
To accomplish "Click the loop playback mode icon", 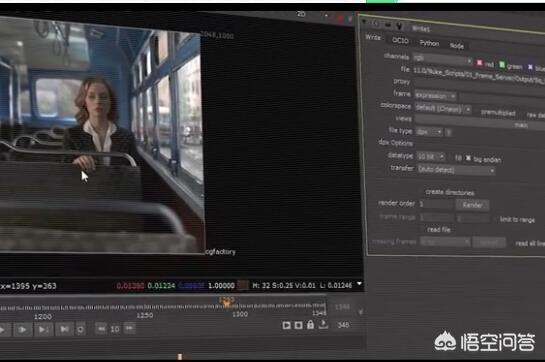I will (x=80, y=329).
